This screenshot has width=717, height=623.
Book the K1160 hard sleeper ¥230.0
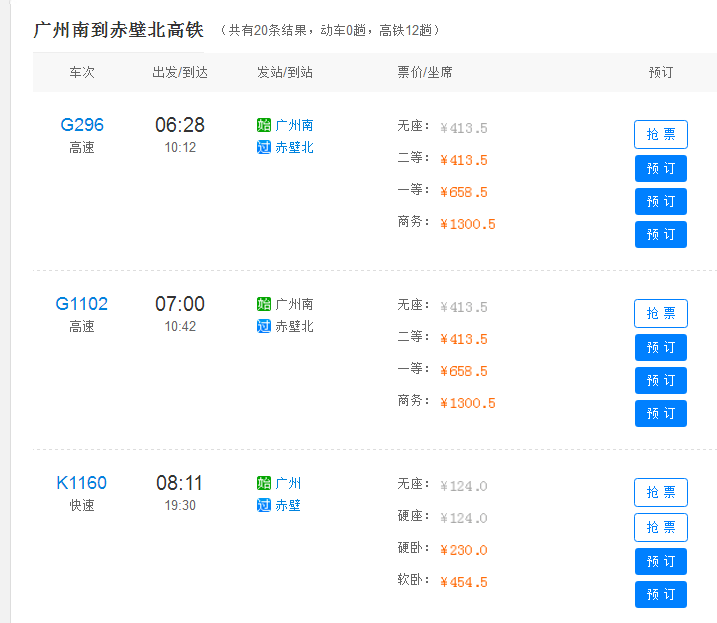661,561
